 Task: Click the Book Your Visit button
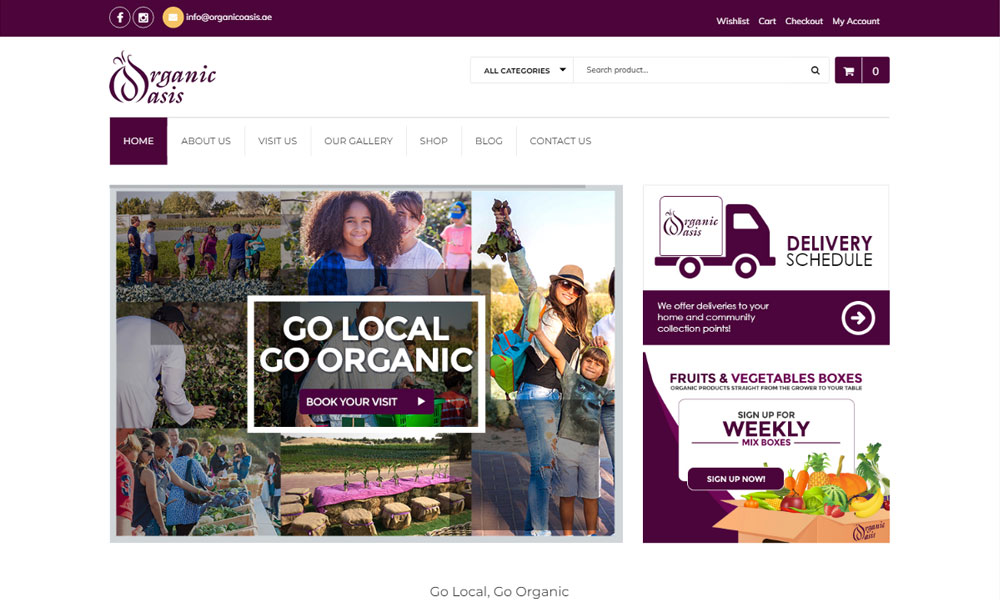[366, 402]
